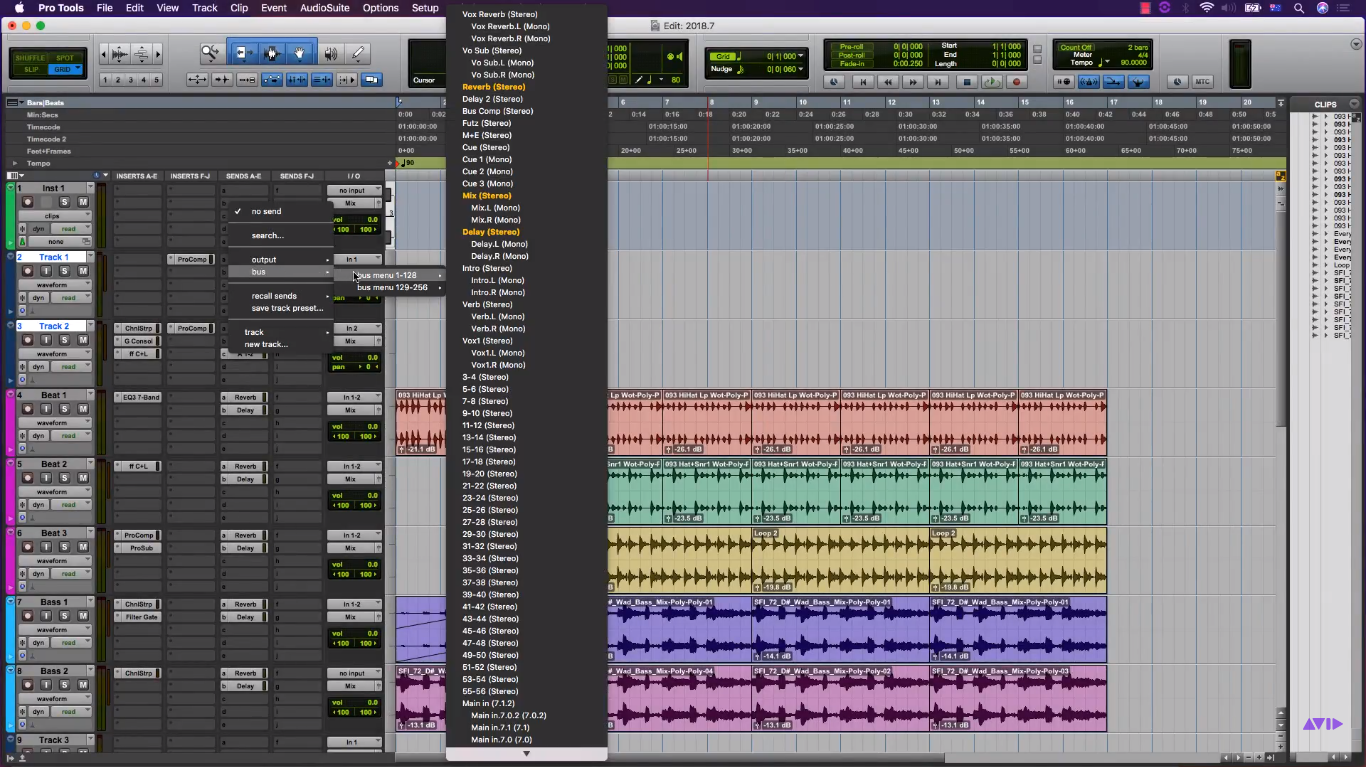Click the metronome click icon in transport

click(x=1090, y=82)
